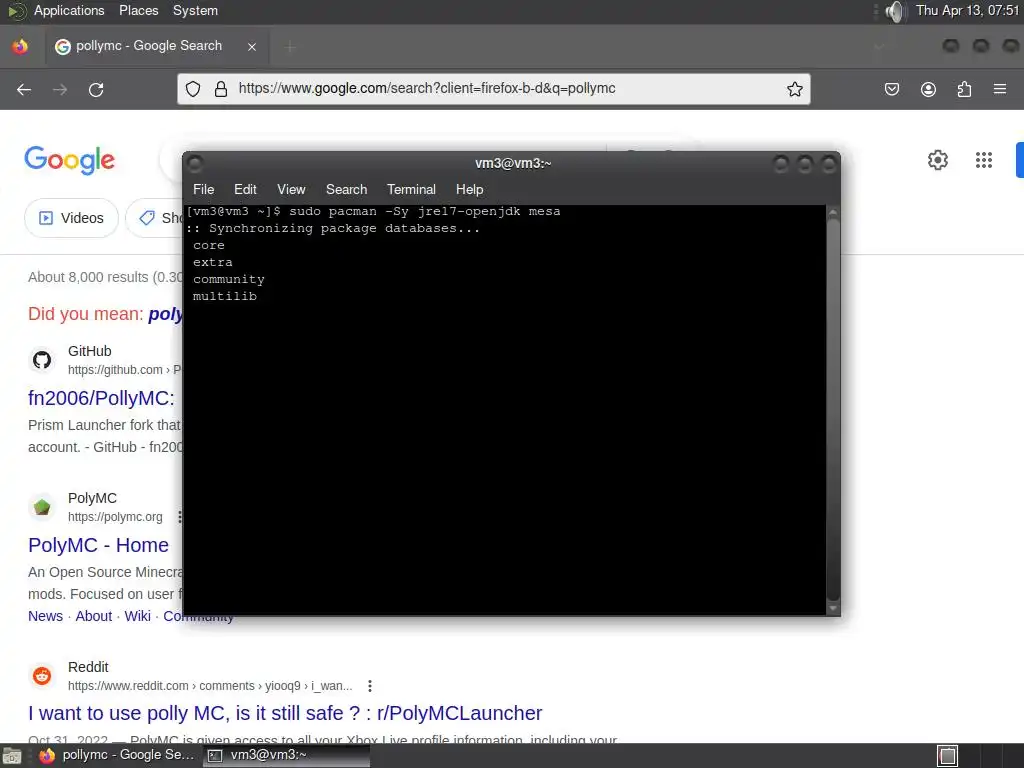The image size is (1024, 768).
Task: Open the News sitelink under PolyMC
Action: [45, 616]
